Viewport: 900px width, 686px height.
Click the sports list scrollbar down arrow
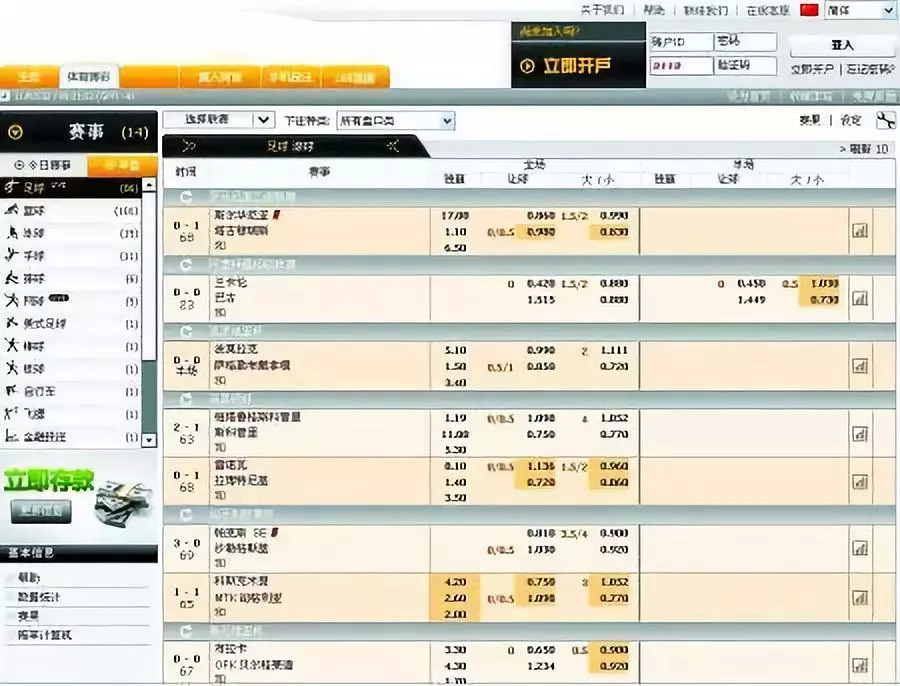[149, 440]
